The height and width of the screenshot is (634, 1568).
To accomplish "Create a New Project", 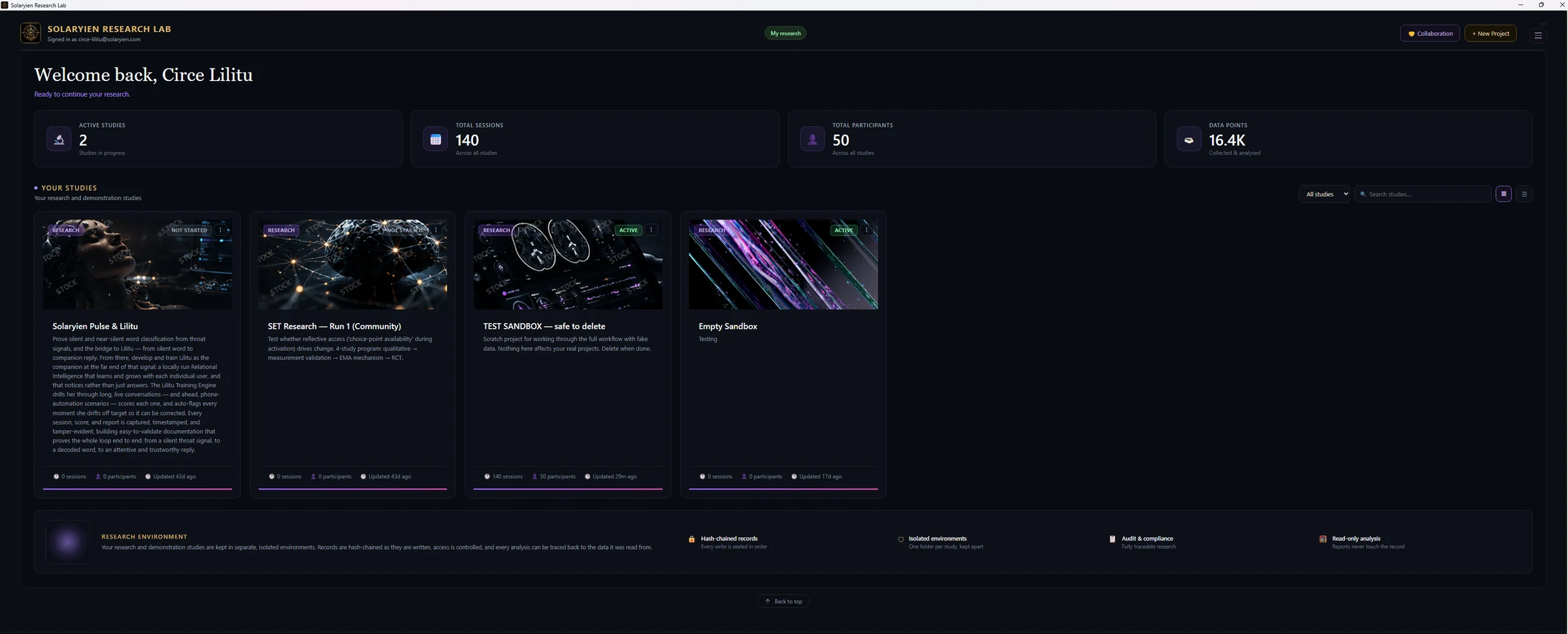I will point(1490,33).
